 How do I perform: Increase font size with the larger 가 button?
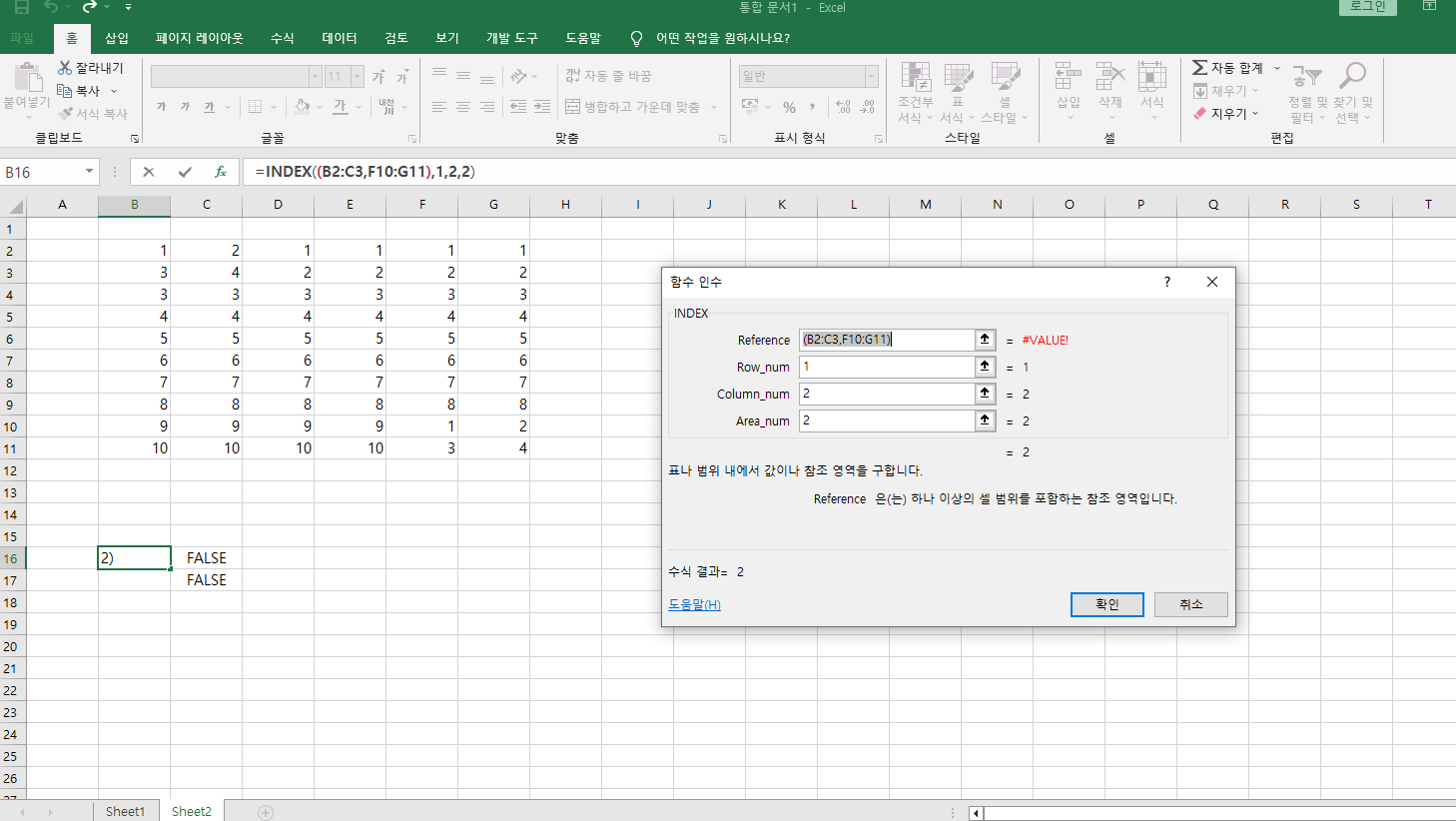pyautogui.click(x=378, y=77)
